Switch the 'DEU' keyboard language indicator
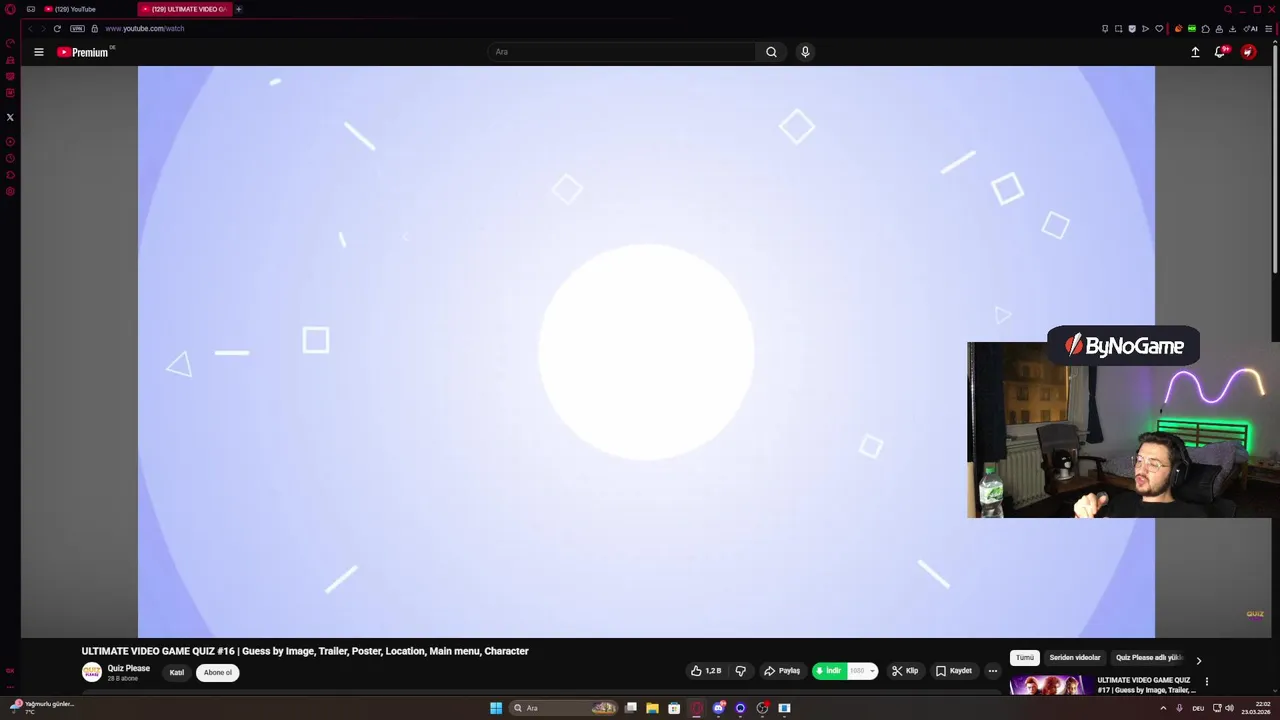This screenshot has width=1280, height=720. tap(1198, 708)
